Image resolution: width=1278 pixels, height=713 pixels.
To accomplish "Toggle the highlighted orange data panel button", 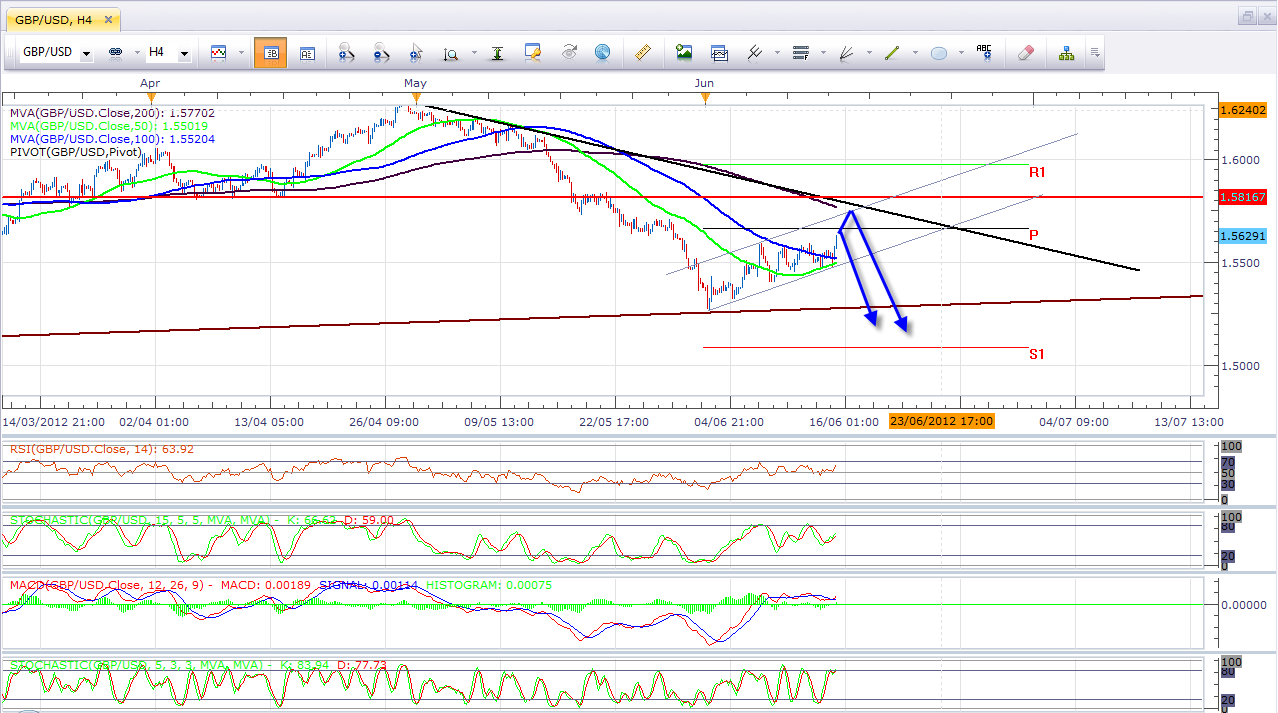I will [270, 52].
